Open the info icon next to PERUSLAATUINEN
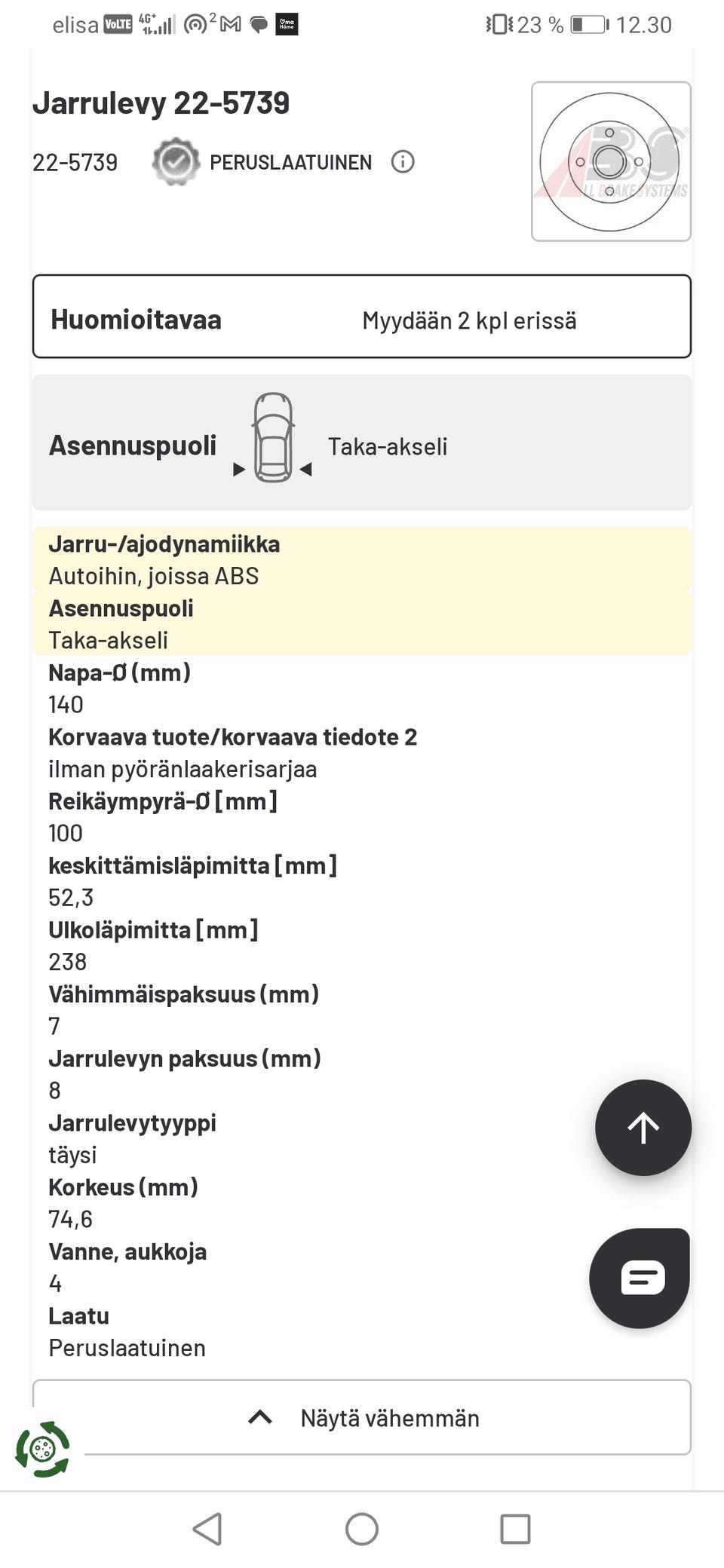 tap(403, 161)
